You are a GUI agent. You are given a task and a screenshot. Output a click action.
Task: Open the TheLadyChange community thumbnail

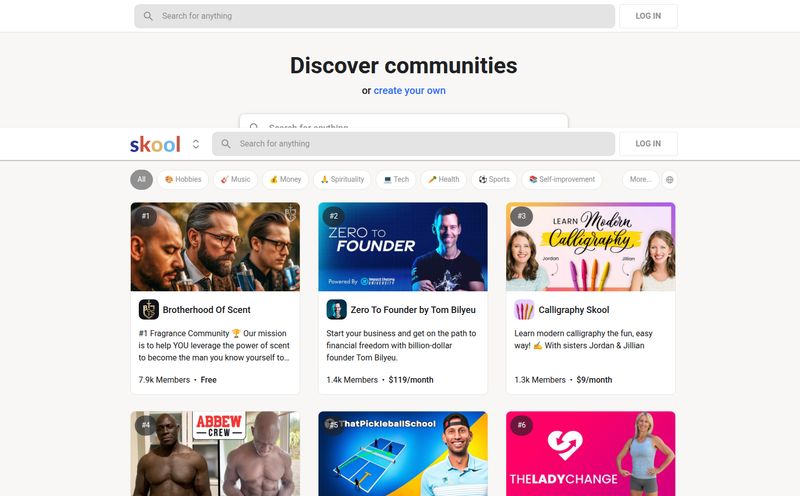tap(591, 454)
